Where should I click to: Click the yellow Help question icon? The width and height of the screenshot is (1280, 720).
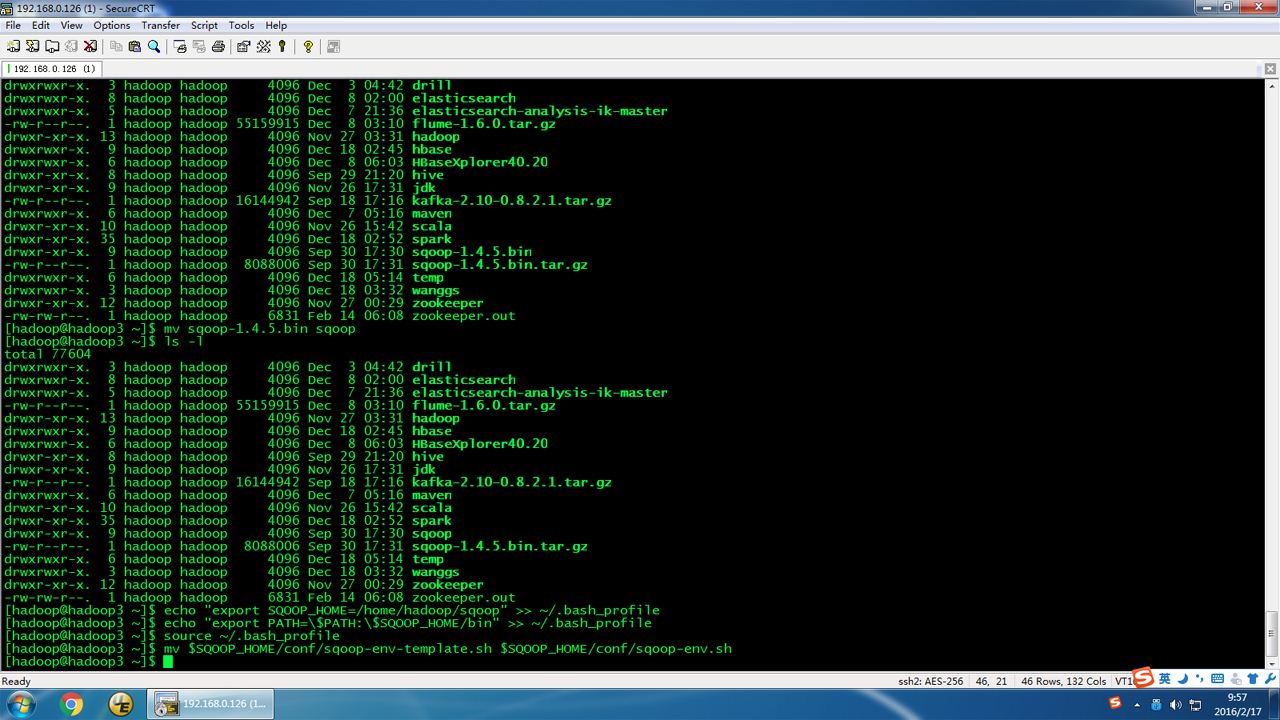(x=308, y=46)
